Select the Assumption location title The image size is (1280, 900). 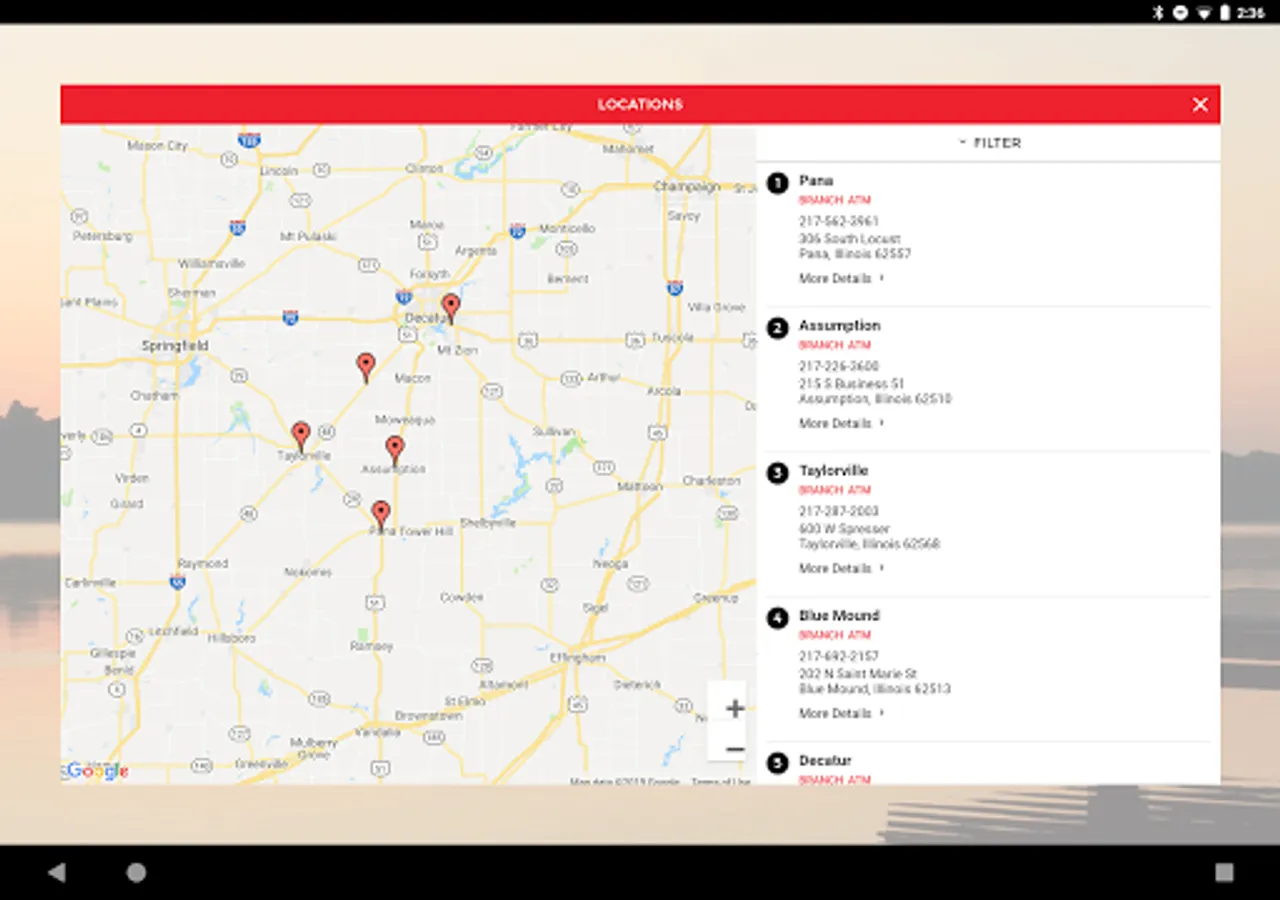tap(839, 326)
